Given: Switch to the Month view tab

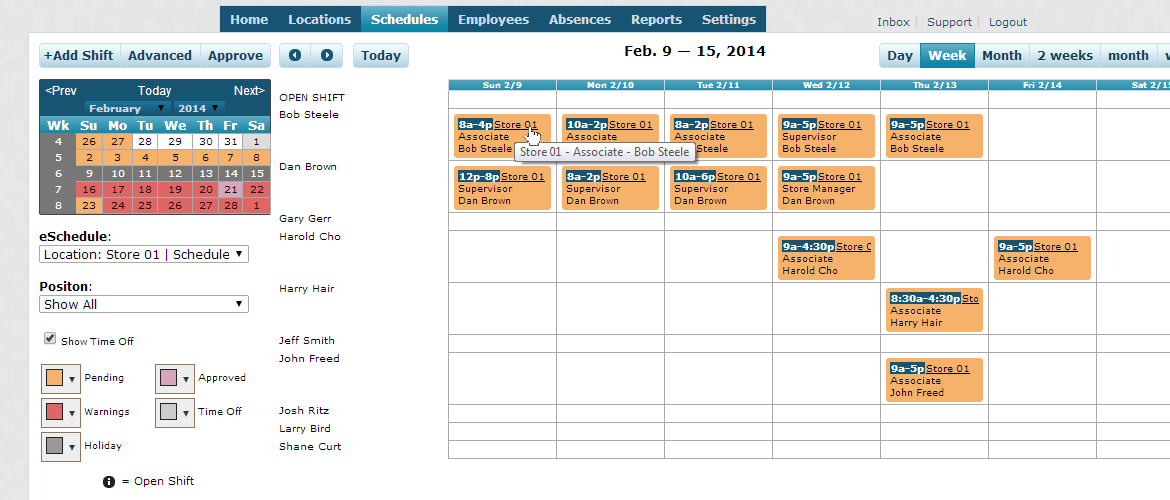Looking at the screenshot, I should tap(1001, 55).
